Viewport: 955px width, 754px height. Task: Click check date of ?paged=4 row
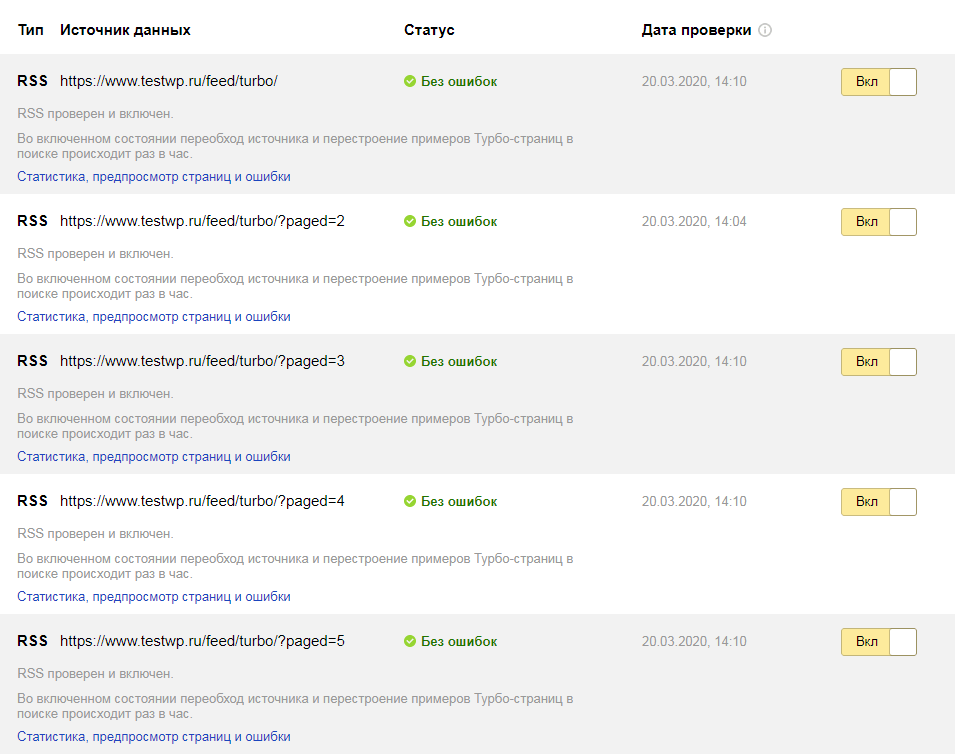[x=694, y=501]
